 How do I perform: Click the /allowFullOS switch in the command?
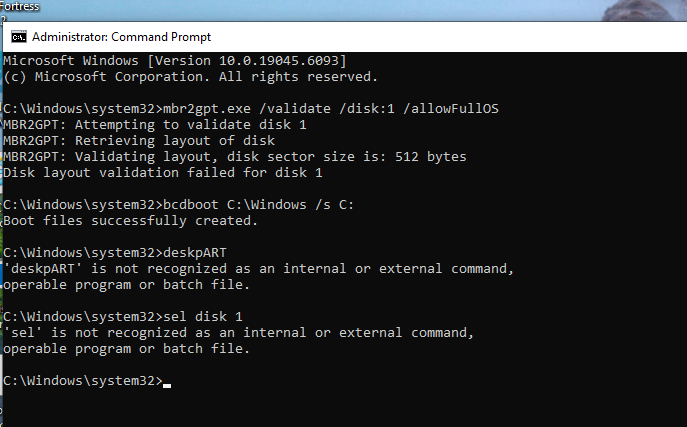point(450,109)
